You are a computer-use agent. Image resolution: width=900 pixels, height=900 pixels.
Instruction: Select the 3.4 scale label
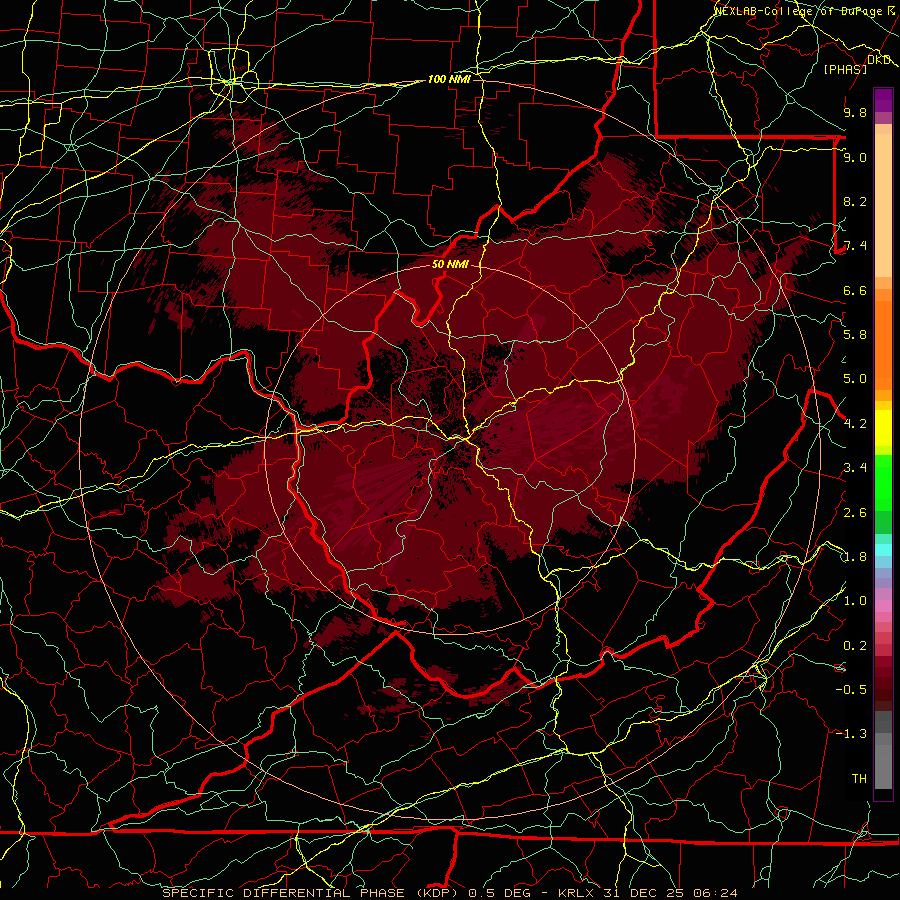coord(855,468)
